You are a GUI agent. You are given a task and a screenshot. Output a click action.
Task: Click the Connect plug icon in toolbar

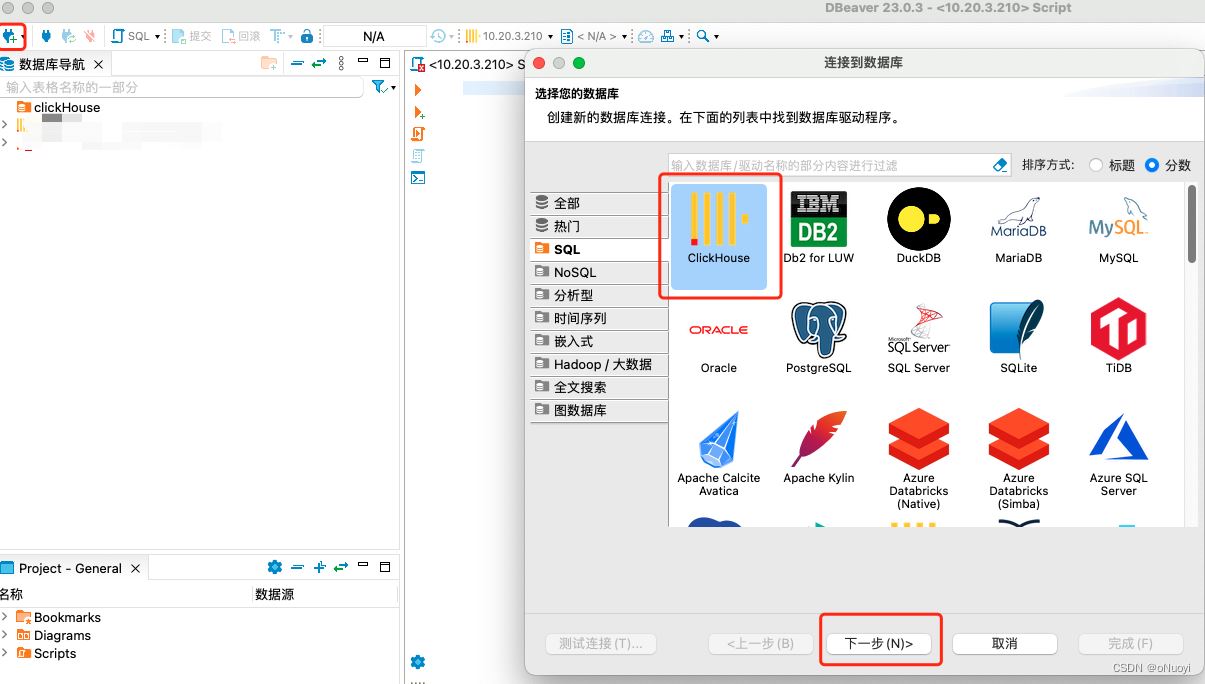pyautogui.click(x=46, y=36)
